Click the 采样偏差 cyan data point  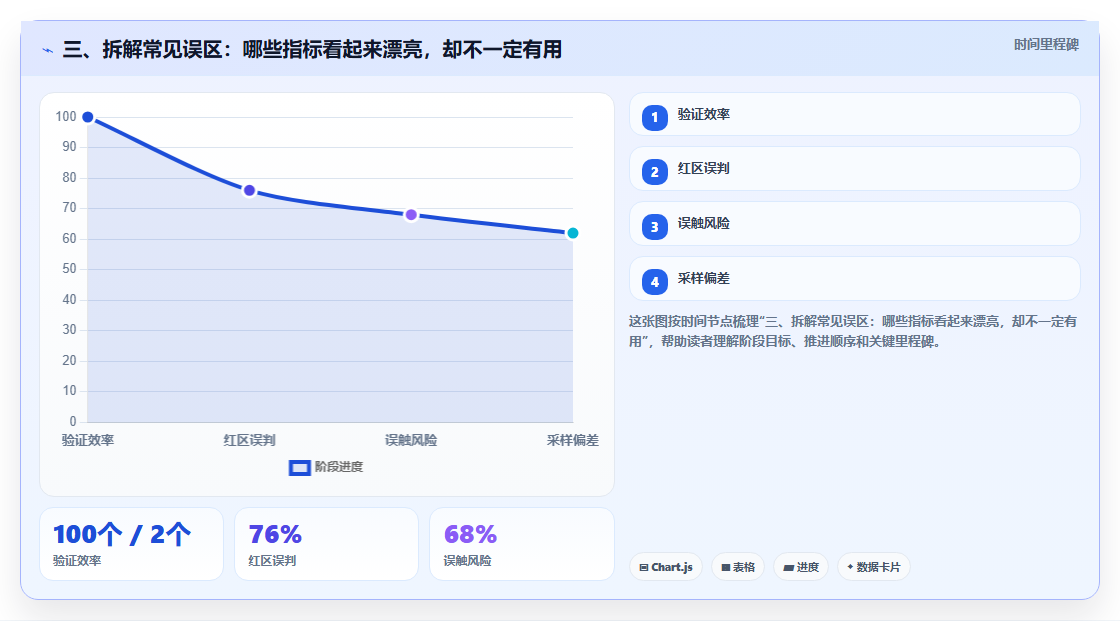[572, 233]
